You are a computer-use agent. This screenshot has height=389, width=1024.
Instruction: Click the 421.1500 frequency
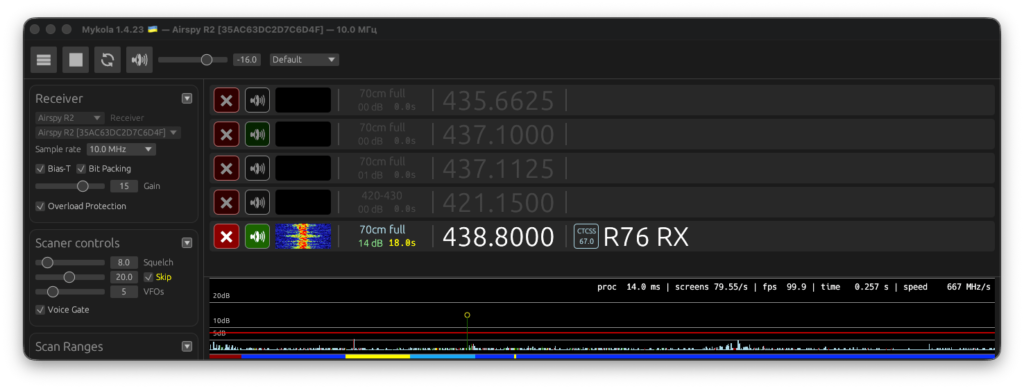pos(498,203)
